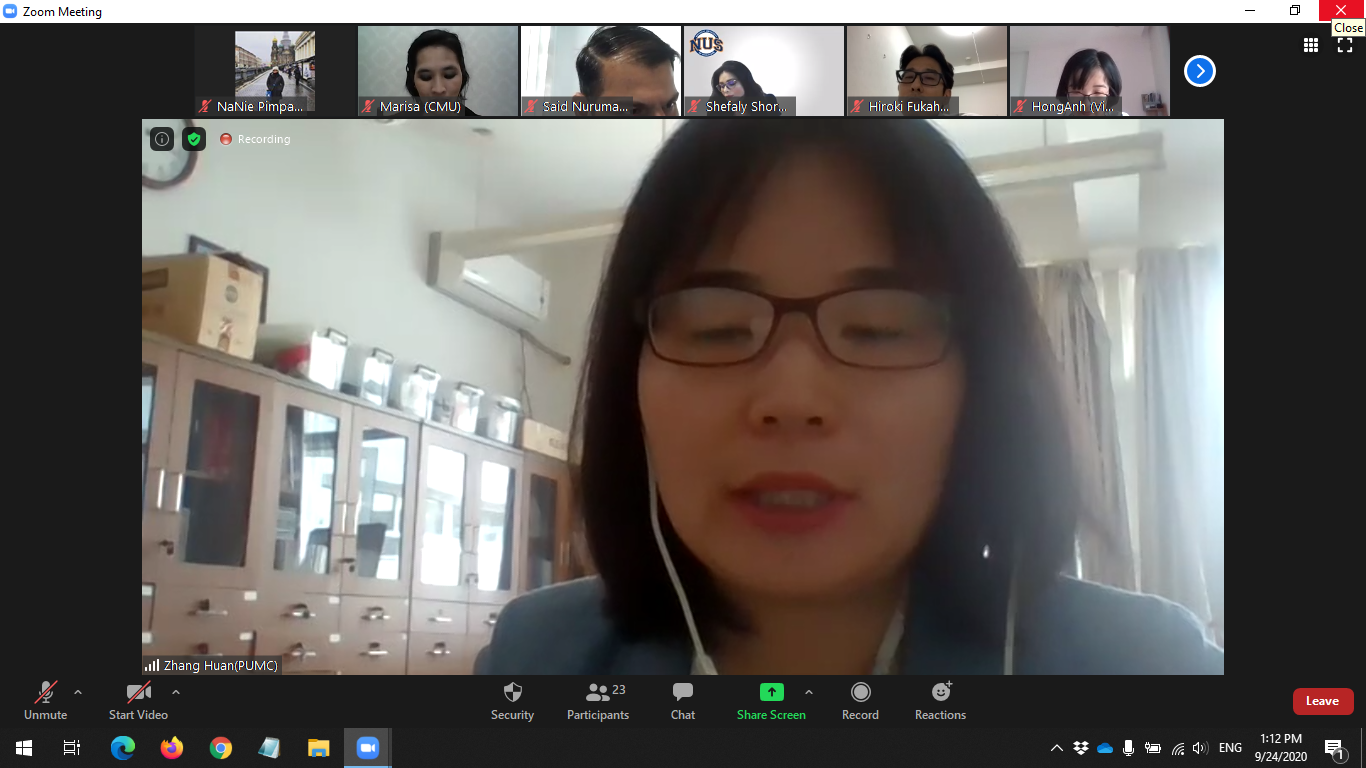Expand share options arrow beside Share Screen

pos(809,692)
